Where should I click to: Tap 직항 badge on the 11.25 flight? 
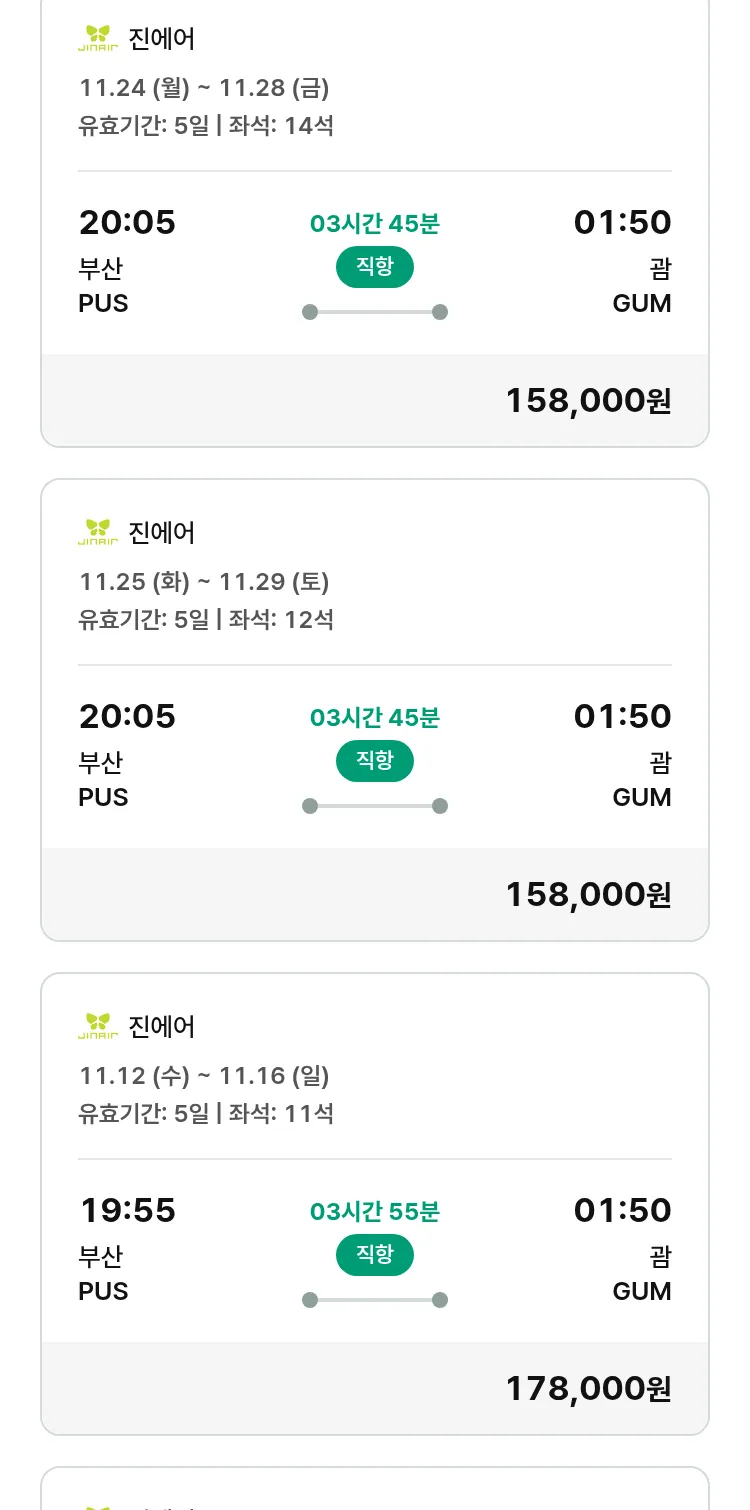click(374, 761)
